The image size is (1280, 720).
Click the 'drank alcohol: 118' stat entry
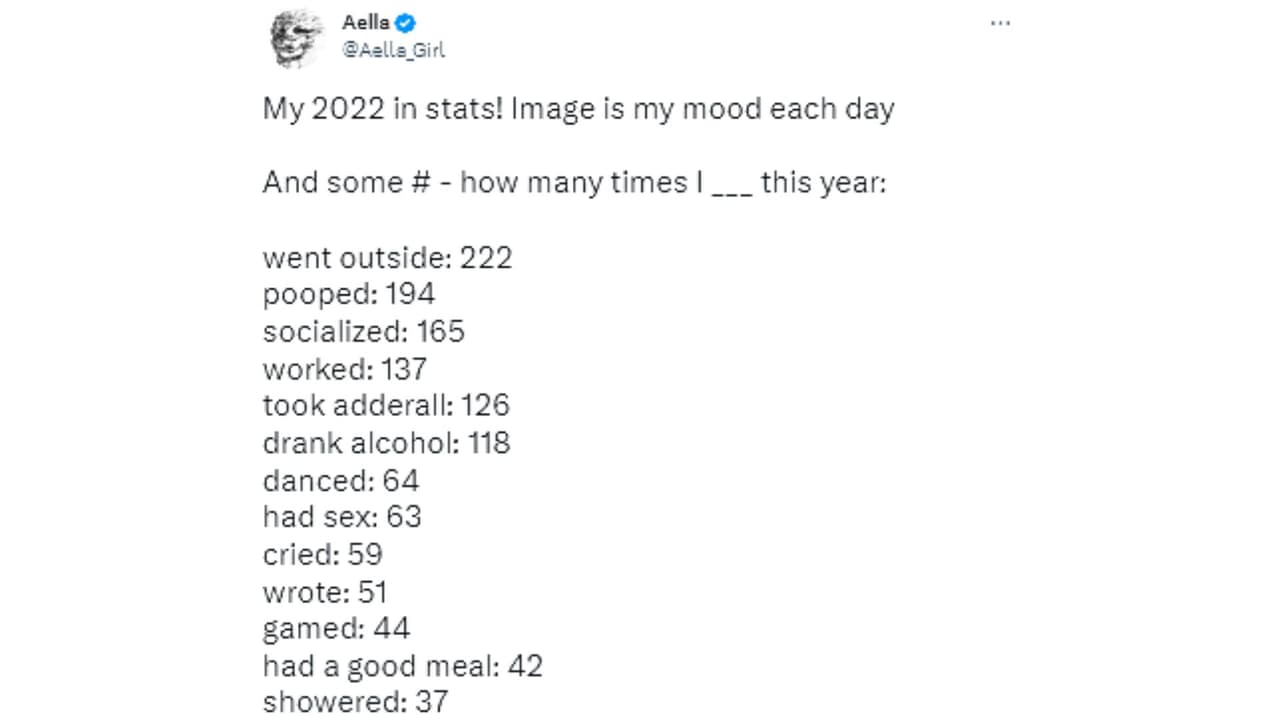point(386,443)
